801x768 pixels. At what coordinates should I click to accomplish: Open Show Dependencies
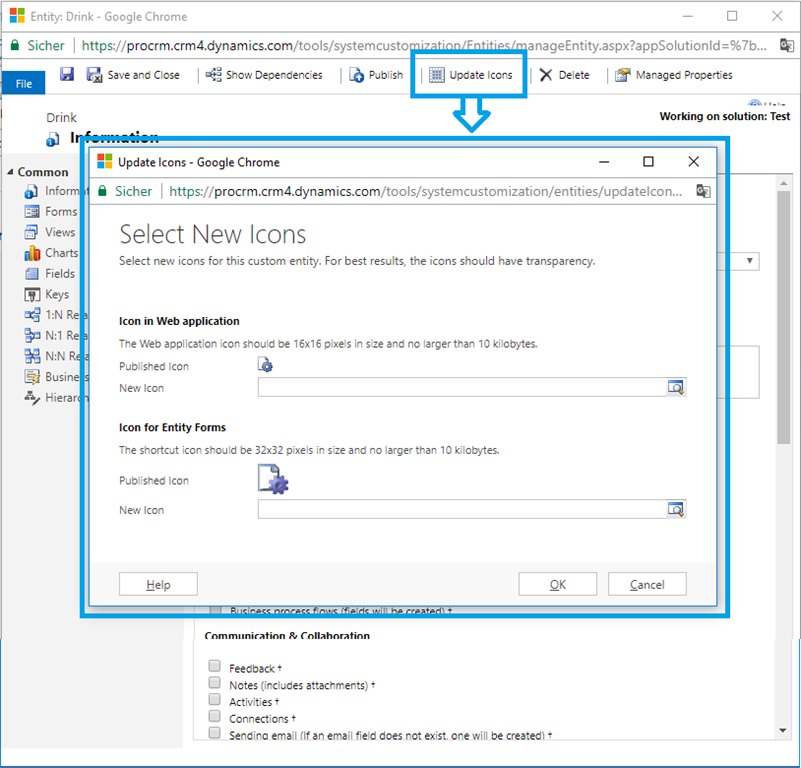tap(265, 75)
